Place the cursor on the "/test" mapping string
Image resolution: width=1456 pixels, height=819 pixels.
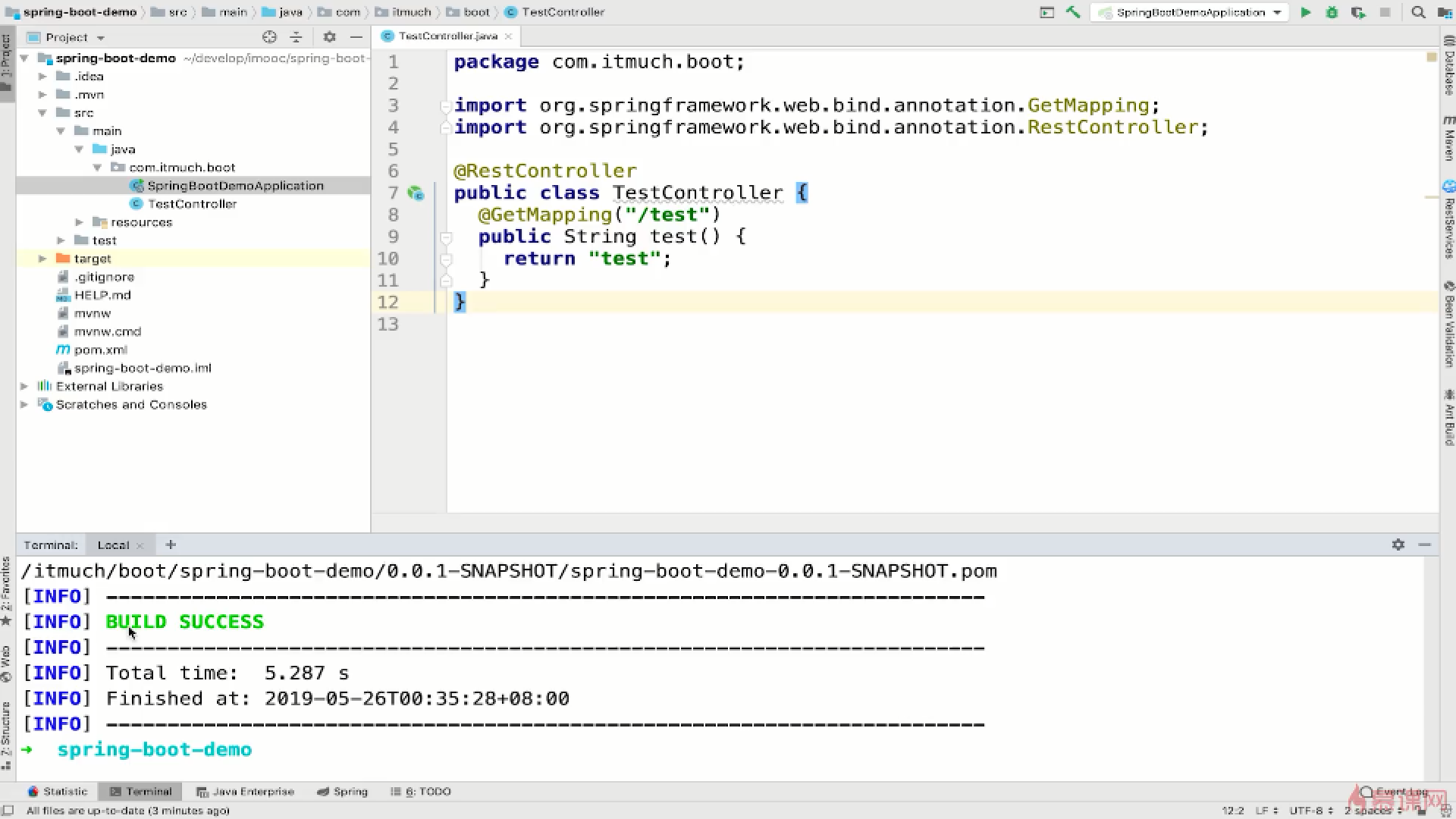point(667,215)
